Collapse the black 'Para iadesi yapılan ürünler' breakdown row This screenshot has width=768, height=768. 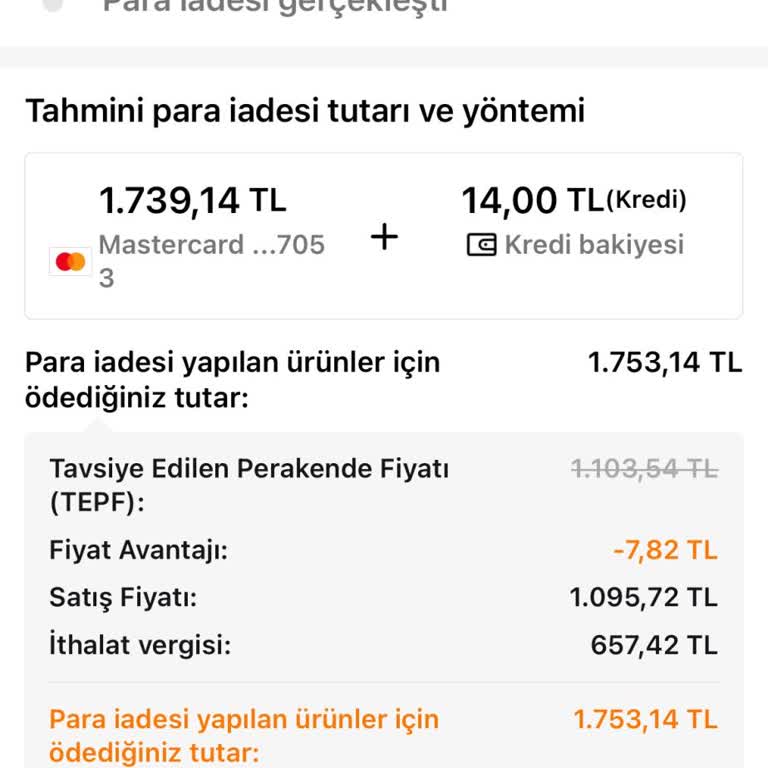232,380
